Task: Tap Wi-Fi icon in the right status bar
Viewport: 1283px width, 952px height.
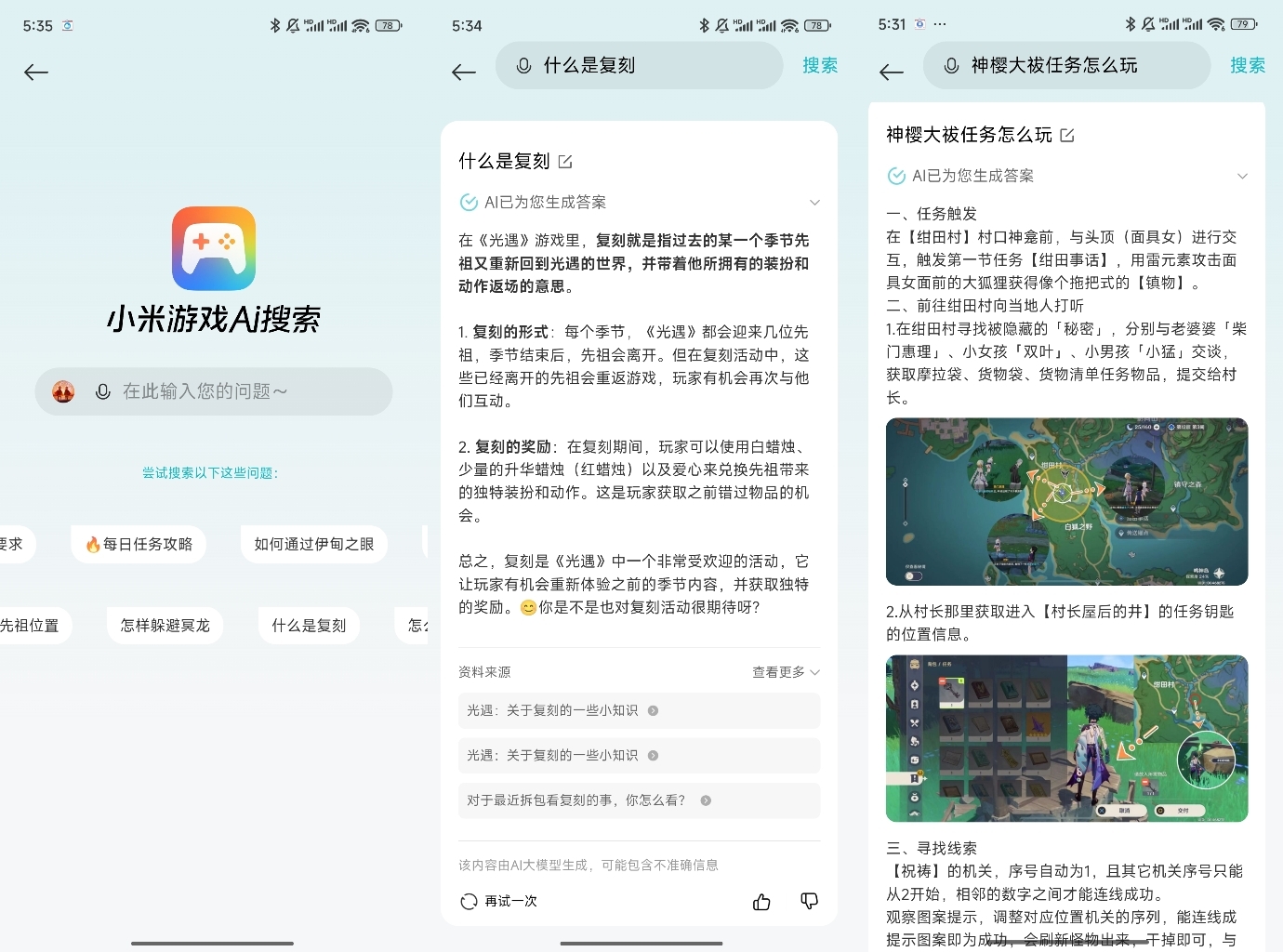Action: click(x=1216, y=25)
